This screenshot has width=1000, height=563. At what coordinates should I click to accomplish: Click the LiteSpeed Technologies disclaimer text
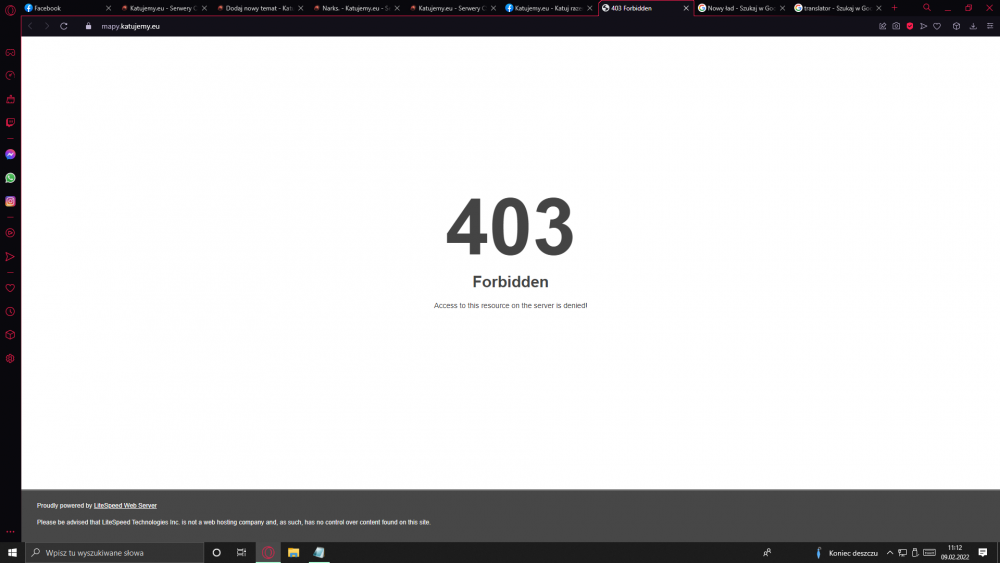pyautogui.click(x=233, y=522)
